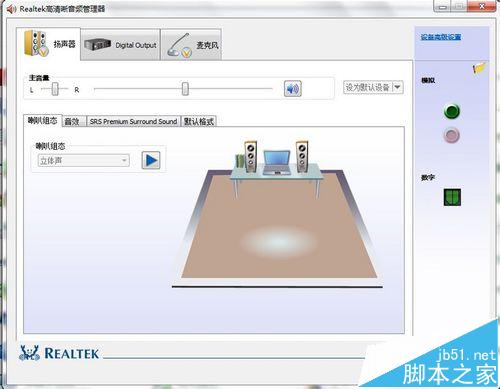Click the left speaker in the room
Screen dimensions: 500x389
(250, 156)
